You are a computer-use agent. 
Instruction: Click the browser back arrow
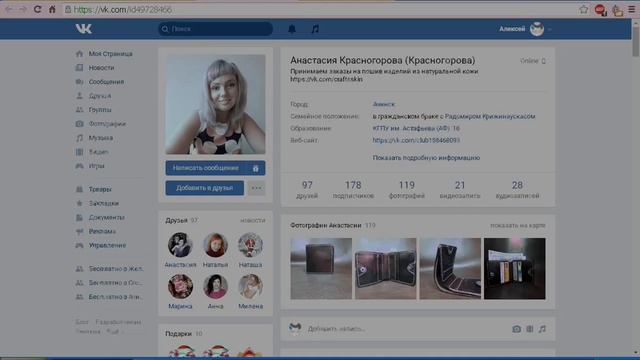(9, 9)
